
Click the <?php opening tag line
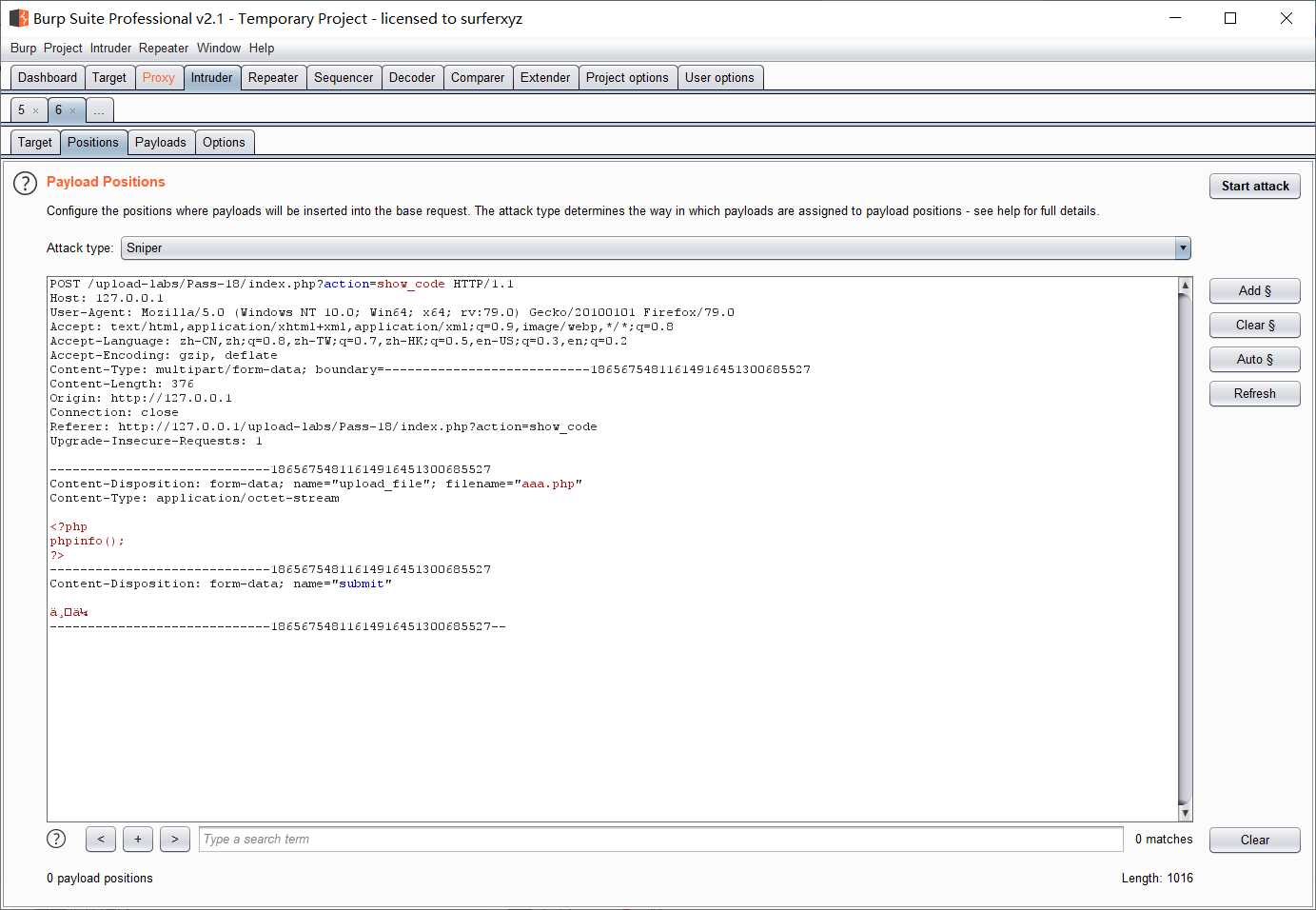point(69,526)
